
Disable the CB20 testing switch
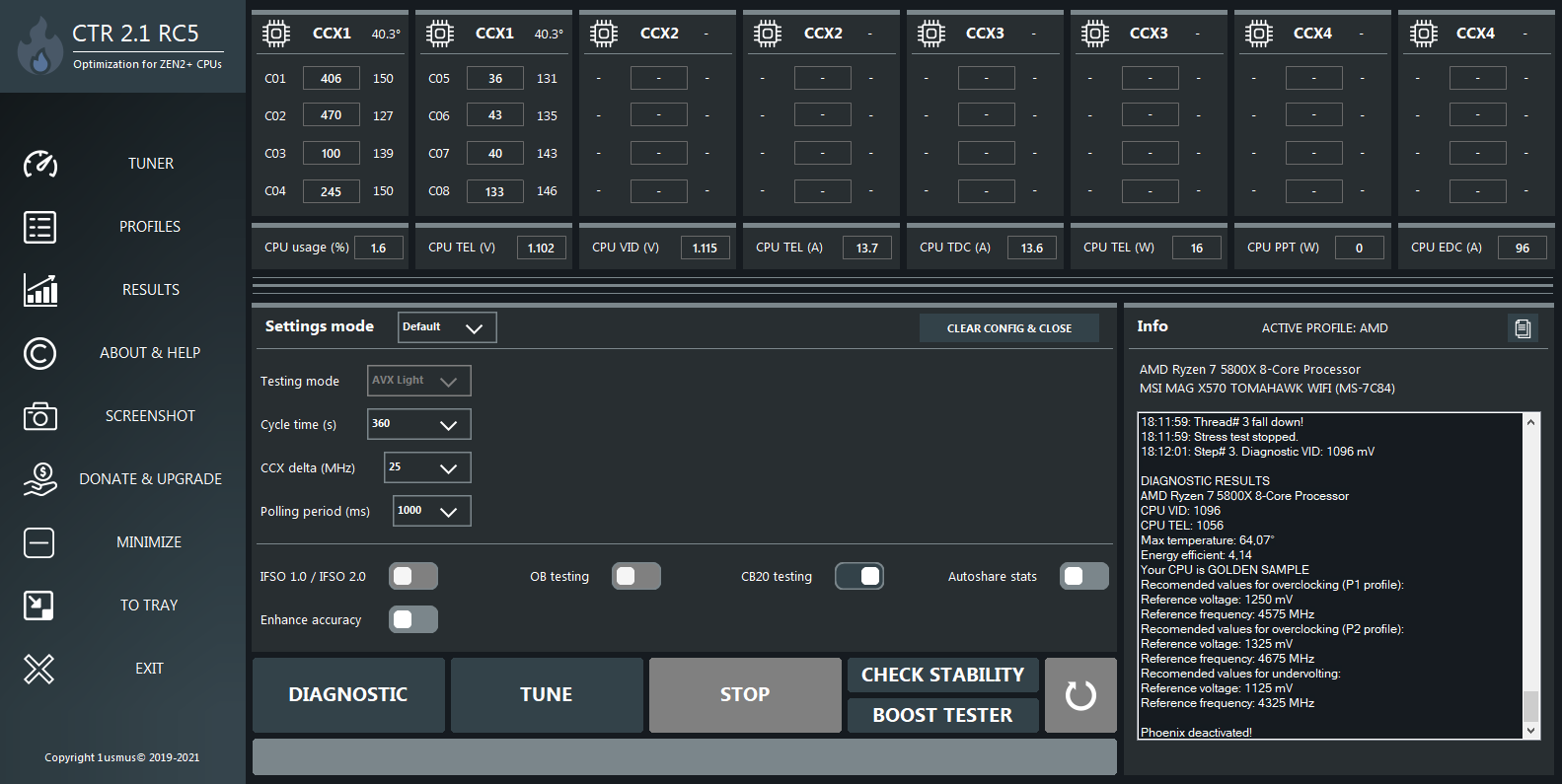pyautogui.click(x=859, y=576)
